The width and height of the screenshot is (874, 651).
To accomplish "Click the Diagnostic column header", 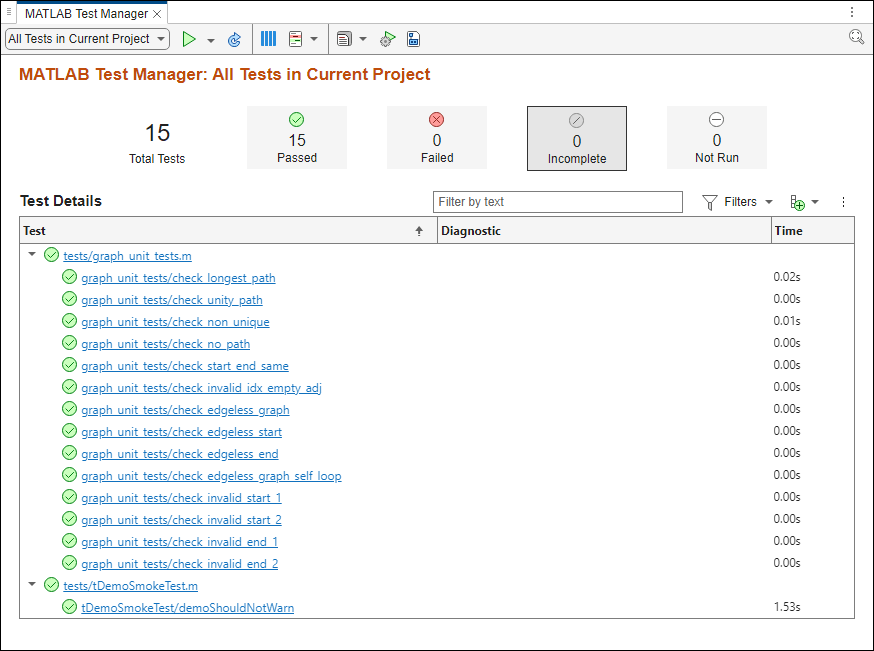I will (x=604, y=231).
